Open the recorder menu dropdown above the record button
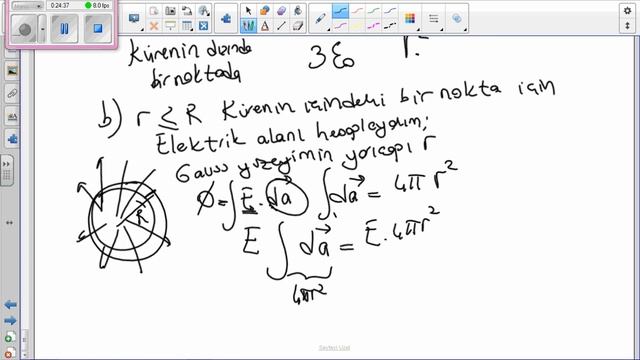 point(27,6)
